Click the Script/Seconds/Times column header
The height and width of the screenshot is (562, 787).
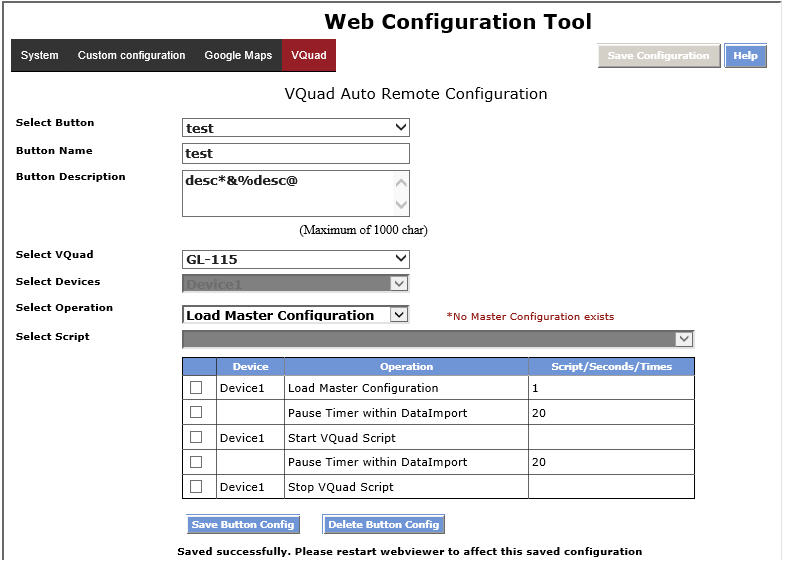pyautogui.click(x=611, y=367)
